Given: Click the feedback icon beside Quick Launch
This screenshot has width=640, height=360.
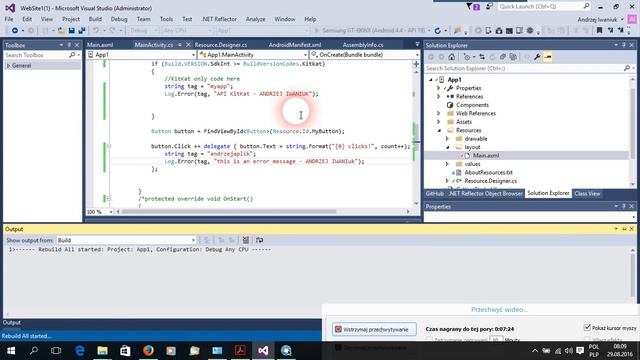Looking at the screenshot, I should coord(489,7).
